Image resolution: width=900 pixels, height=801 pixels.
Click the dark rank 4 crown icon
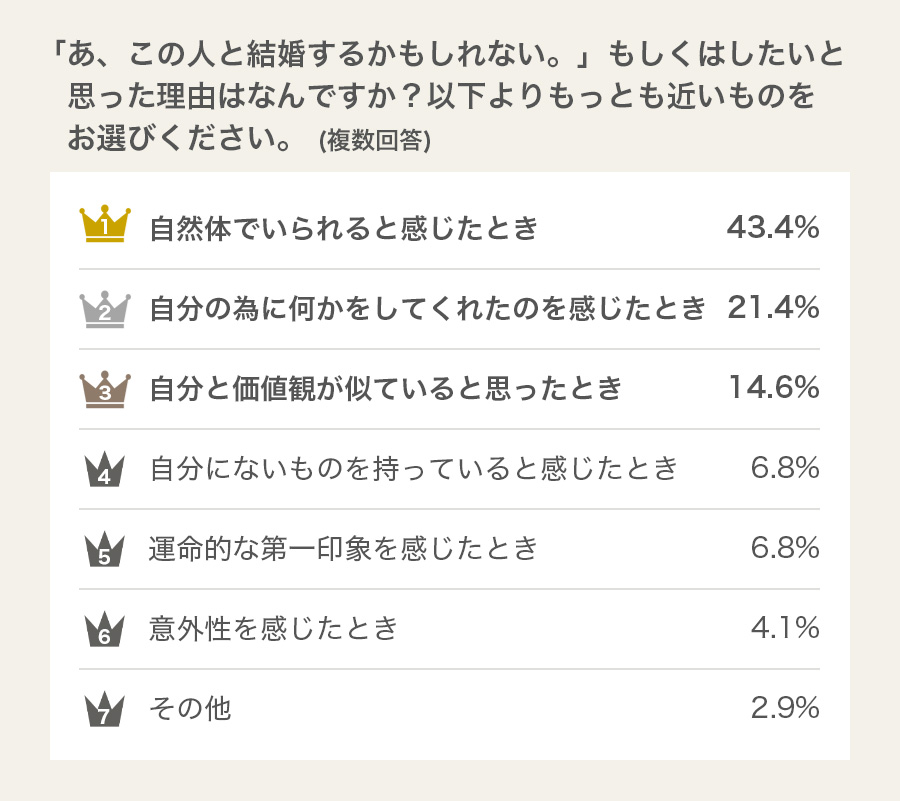pos(104,469)
